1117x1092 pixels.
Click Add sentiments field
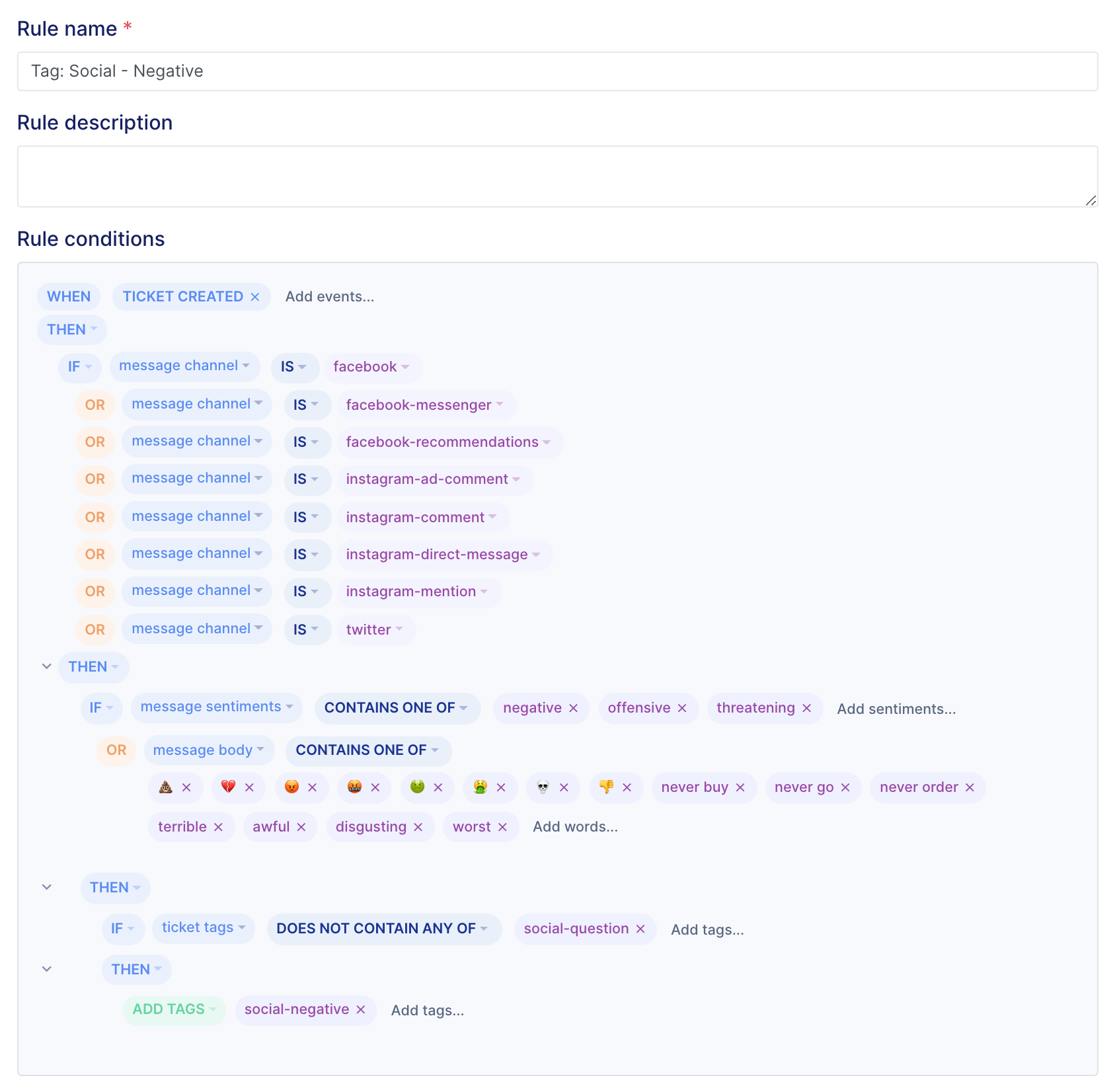896,709
